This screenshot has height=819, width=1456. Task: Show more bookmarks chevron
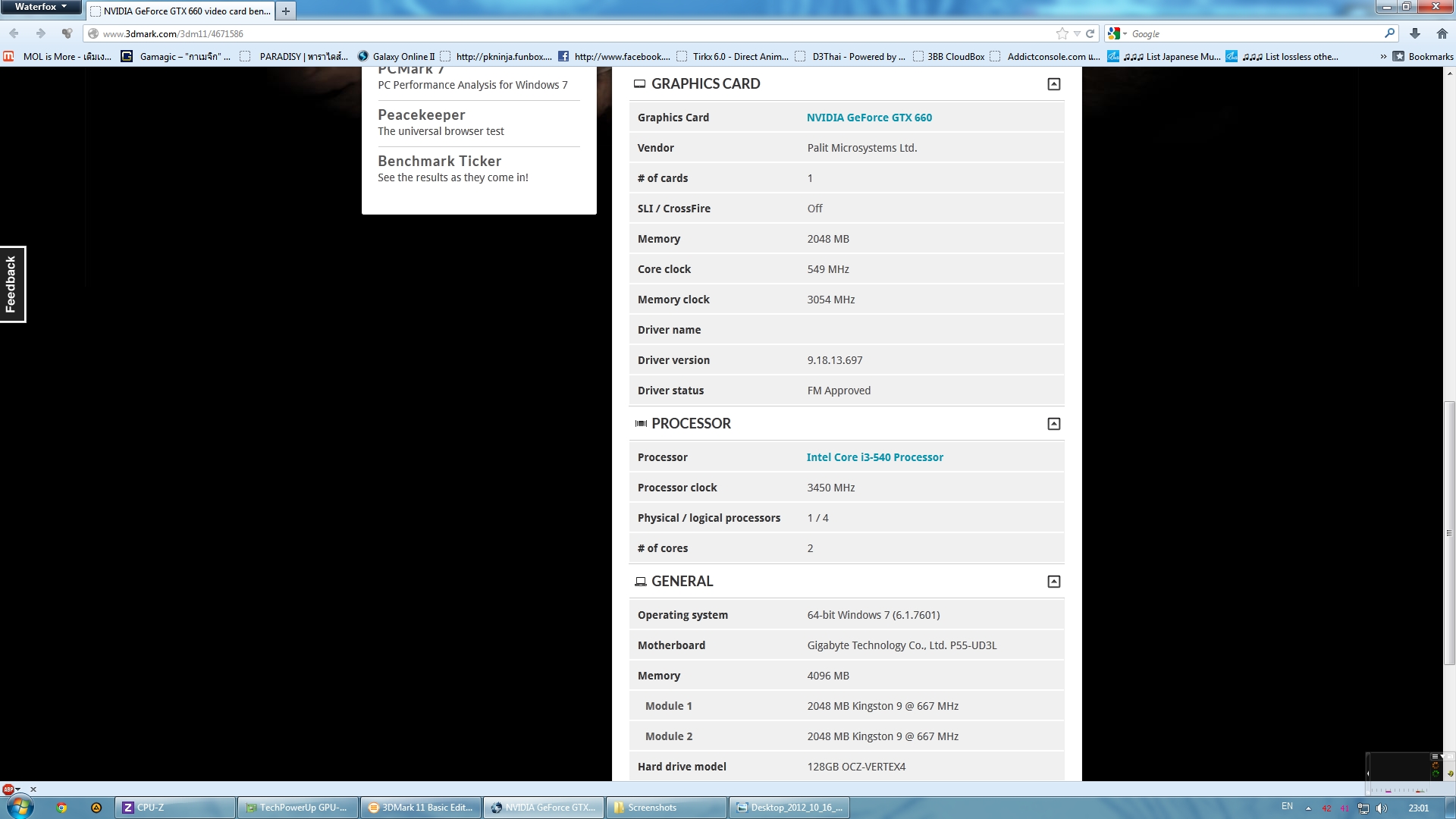coord(1383,56)
